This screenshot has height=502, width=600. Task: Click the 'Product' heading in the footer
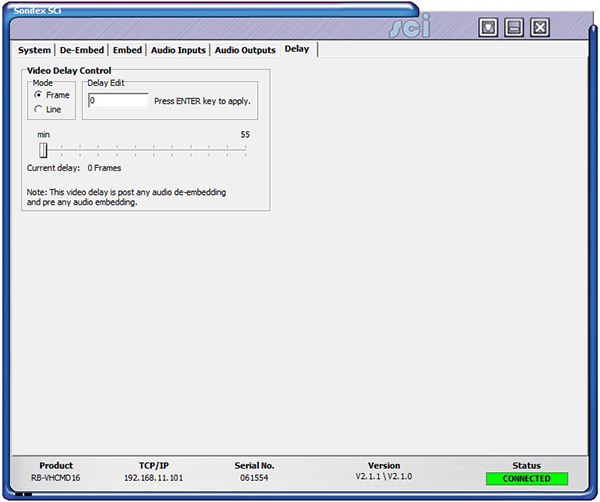click(x=56, y=466)
